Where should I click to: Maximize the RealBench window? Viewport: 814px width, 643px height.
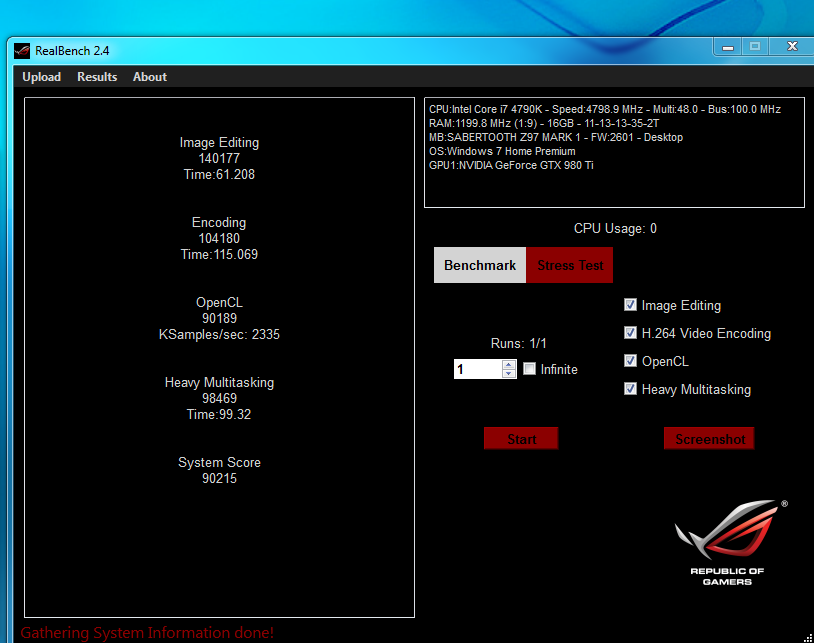point(755,47)
